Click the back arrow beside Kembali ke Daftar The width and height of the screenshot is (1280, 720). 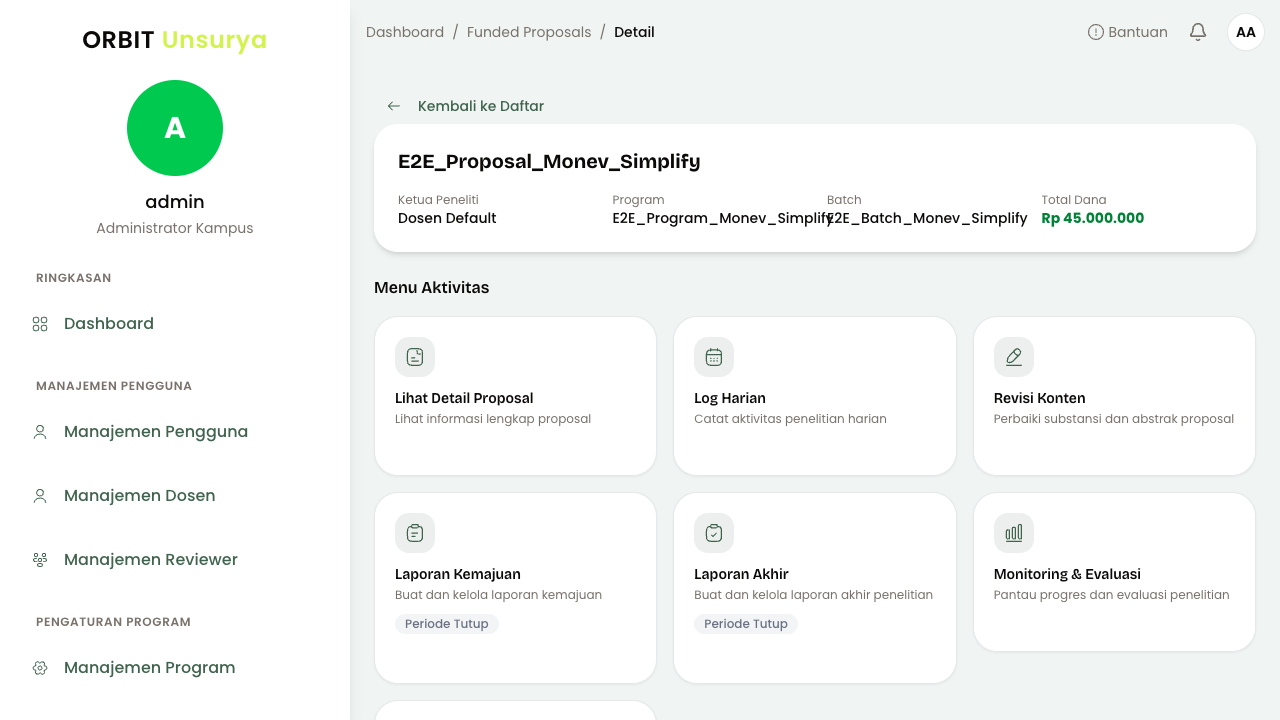(x=394, y=106)
